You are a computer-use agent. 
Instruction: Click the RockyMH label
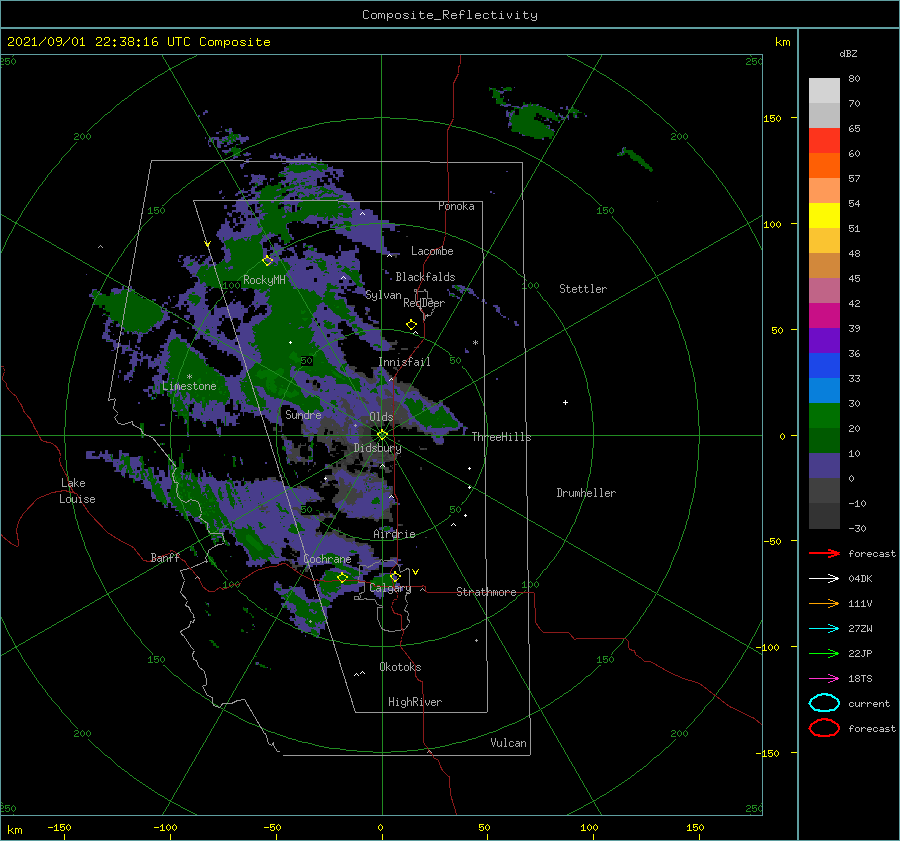click(264, 280)
